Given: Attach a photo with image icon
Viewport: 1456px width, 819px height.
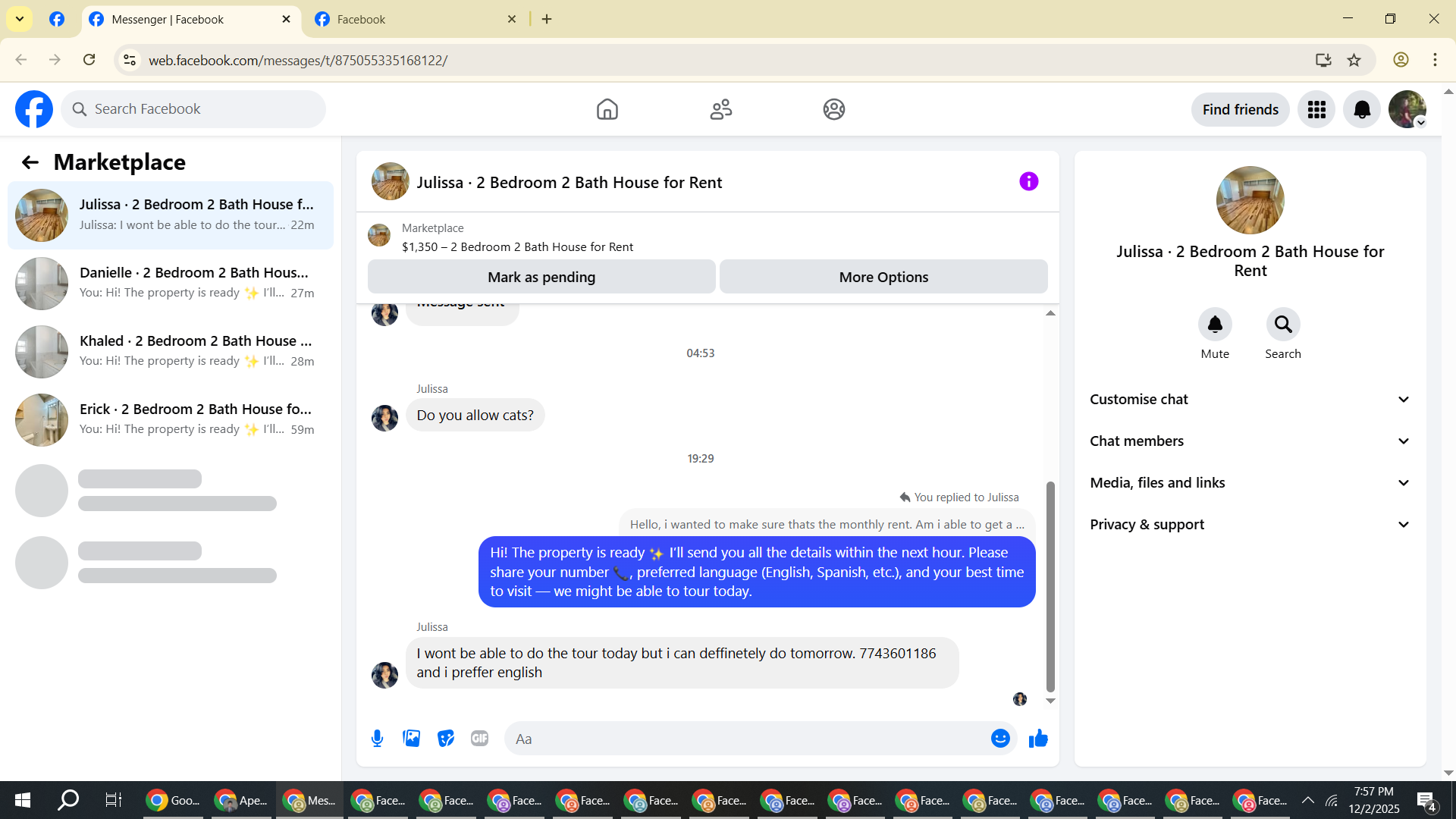Looking at the screenshot, I should 411,739.
